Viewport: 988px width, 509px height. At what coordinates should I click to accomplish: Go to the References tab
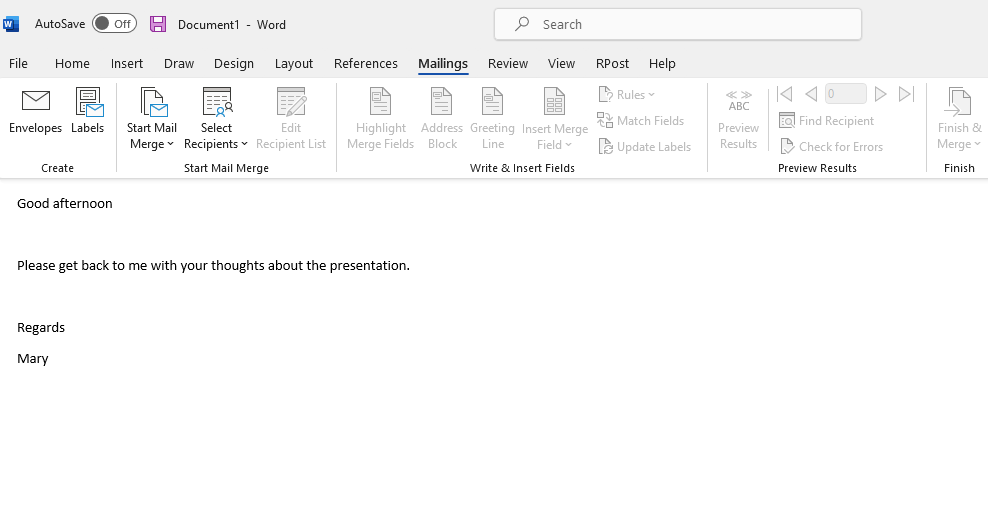(366, 63)
